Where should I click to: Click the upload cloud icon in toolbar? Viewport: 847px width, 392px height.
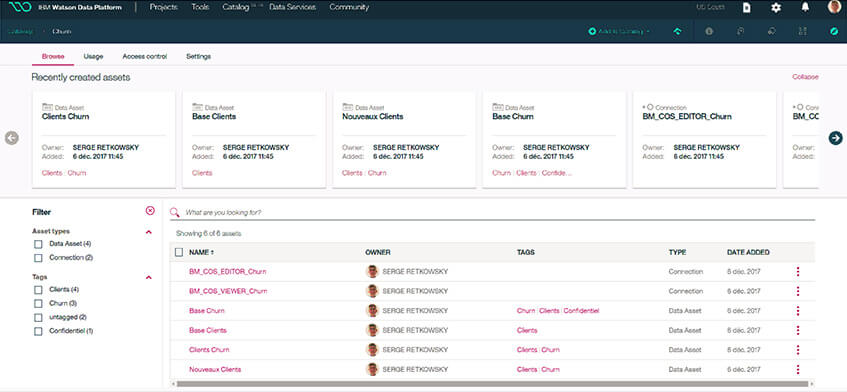[677, 31]
